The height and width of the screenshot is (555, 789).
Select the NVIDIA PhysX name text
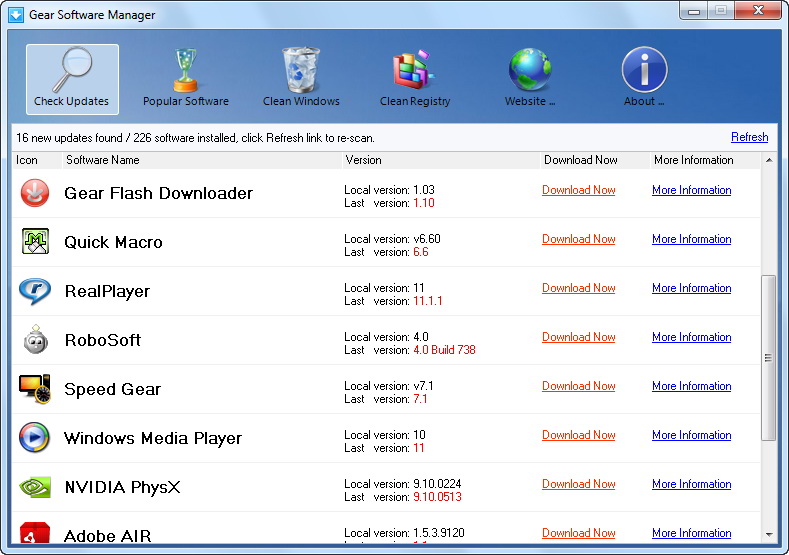point(122,487)
